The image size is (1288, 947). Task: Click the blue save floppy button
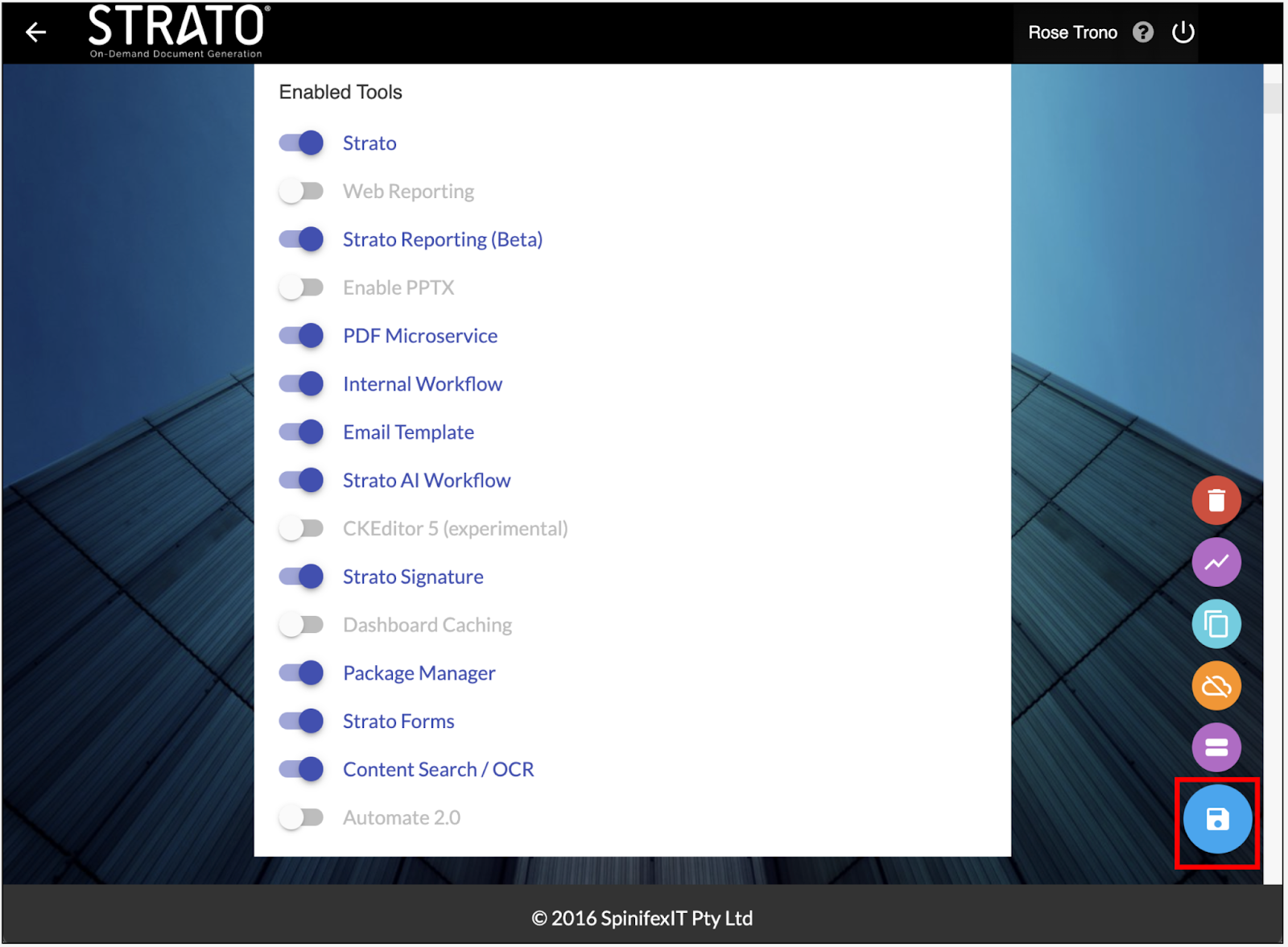[x=1217, y=820]
